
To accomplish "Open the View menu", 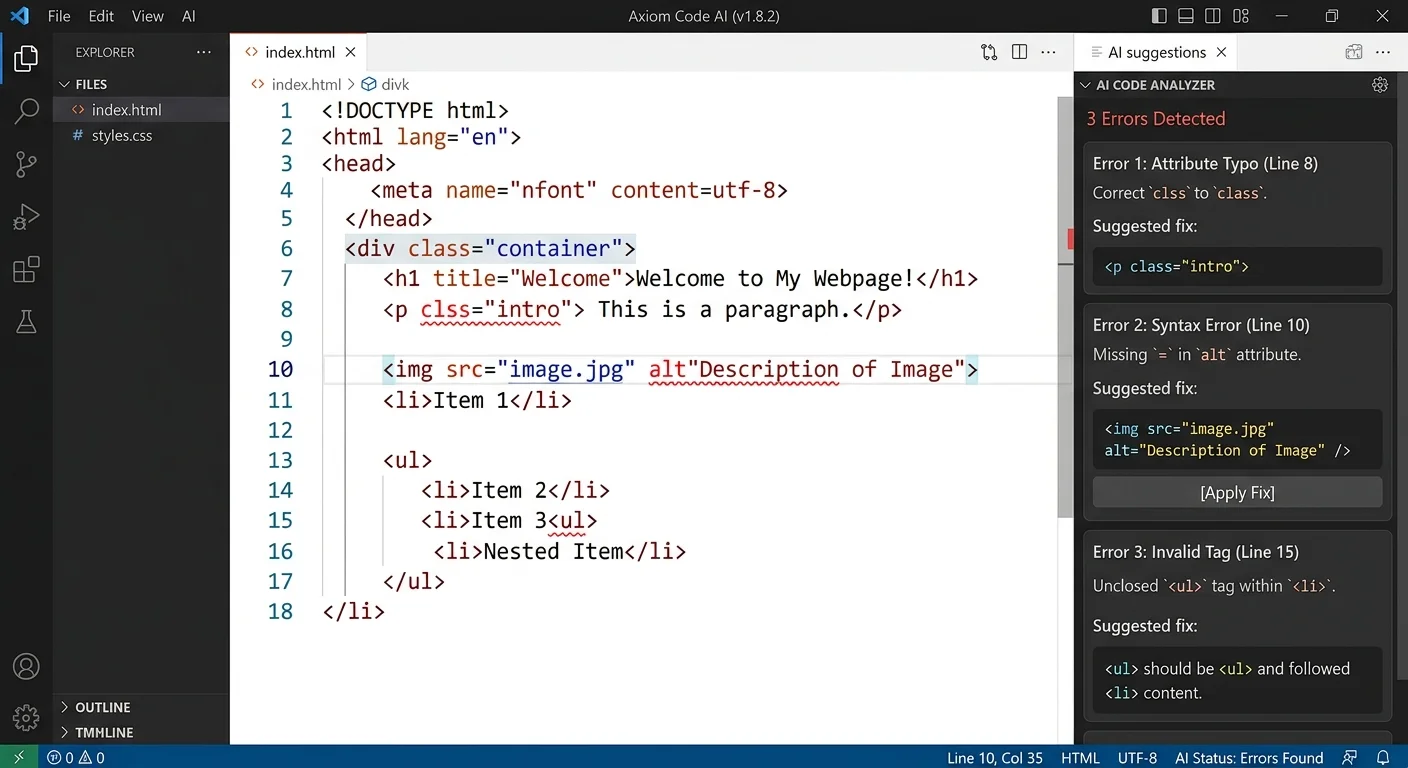I will click(x=147, y=16).
